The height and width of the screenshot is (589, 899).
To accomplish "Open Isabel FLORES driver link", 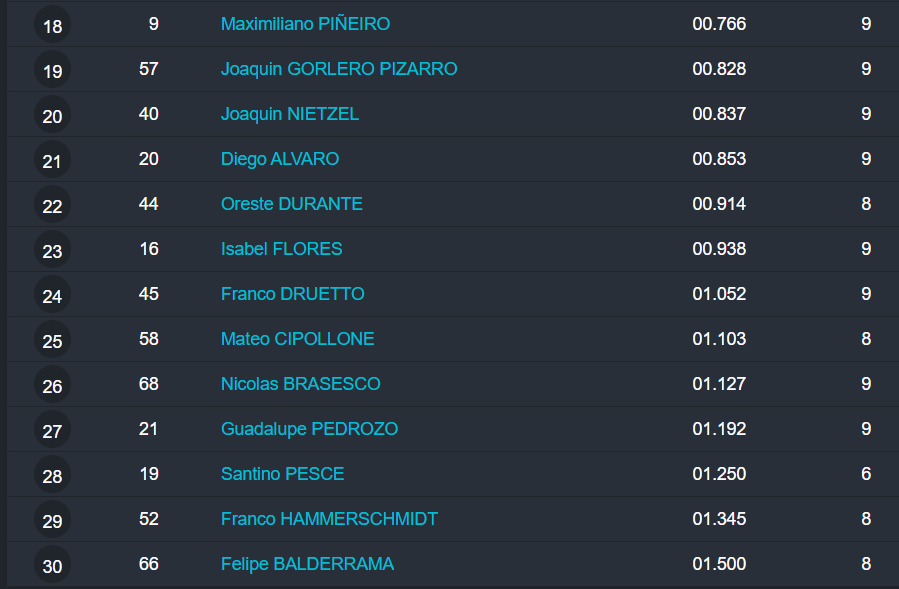I will [x=282, y=249].
